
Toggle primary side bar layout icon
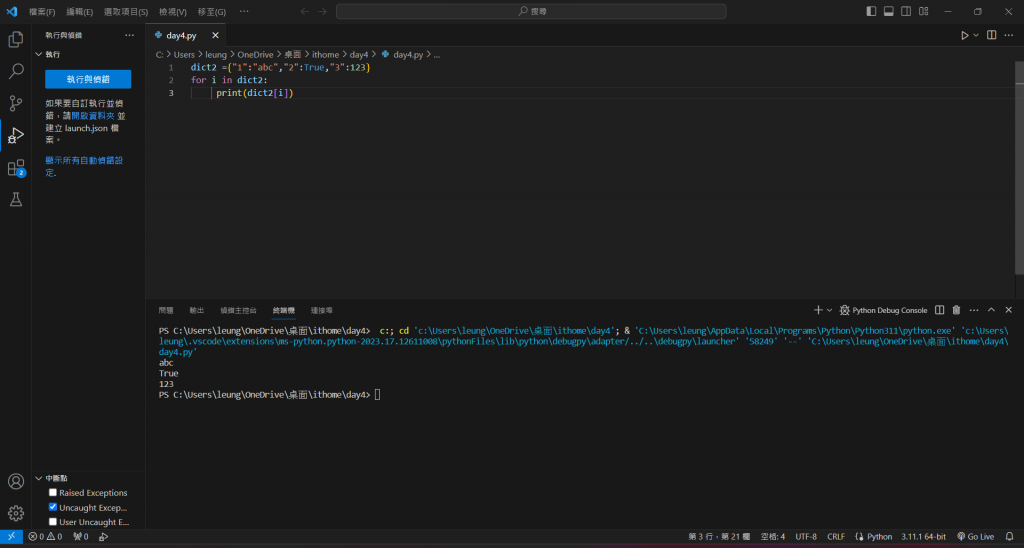coord(871,11)
